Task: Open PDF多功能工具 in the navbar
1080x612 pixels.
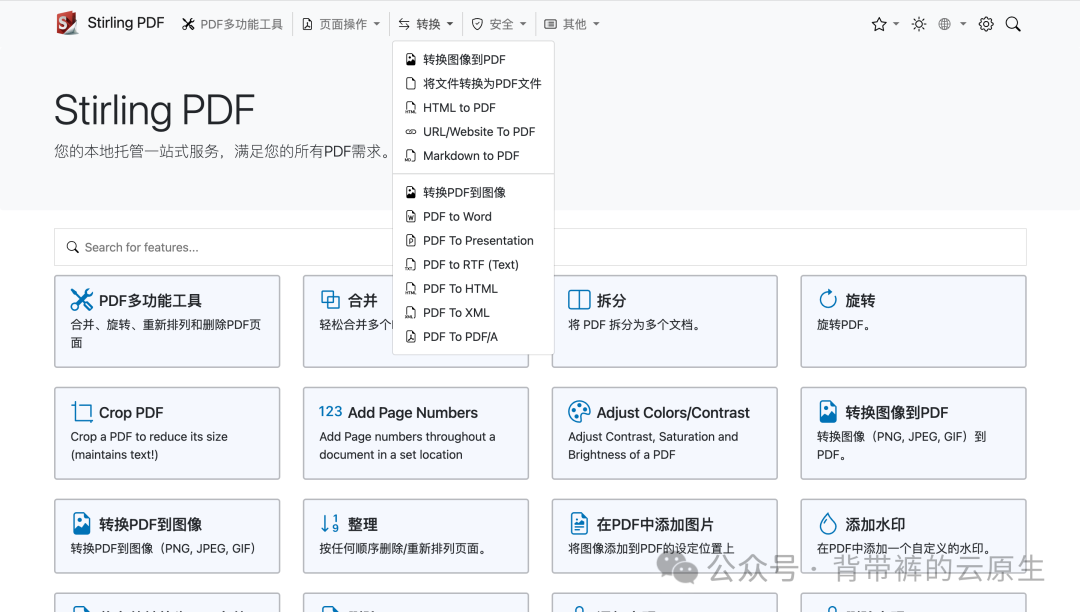Action: coord(232,24)
